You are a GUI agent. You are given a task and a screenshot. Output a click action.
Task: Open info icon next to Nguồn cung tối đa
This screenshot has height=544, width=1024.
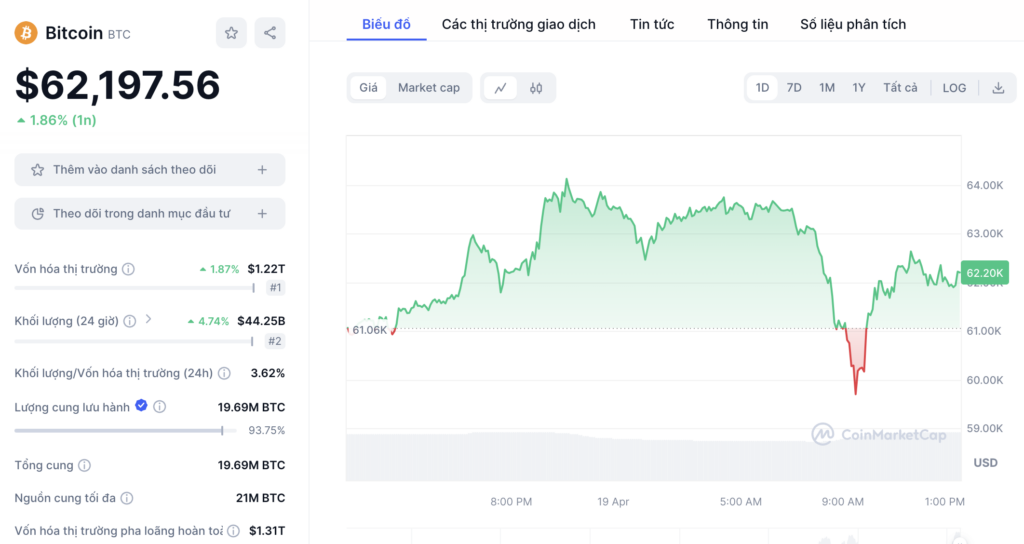[127, 498]
